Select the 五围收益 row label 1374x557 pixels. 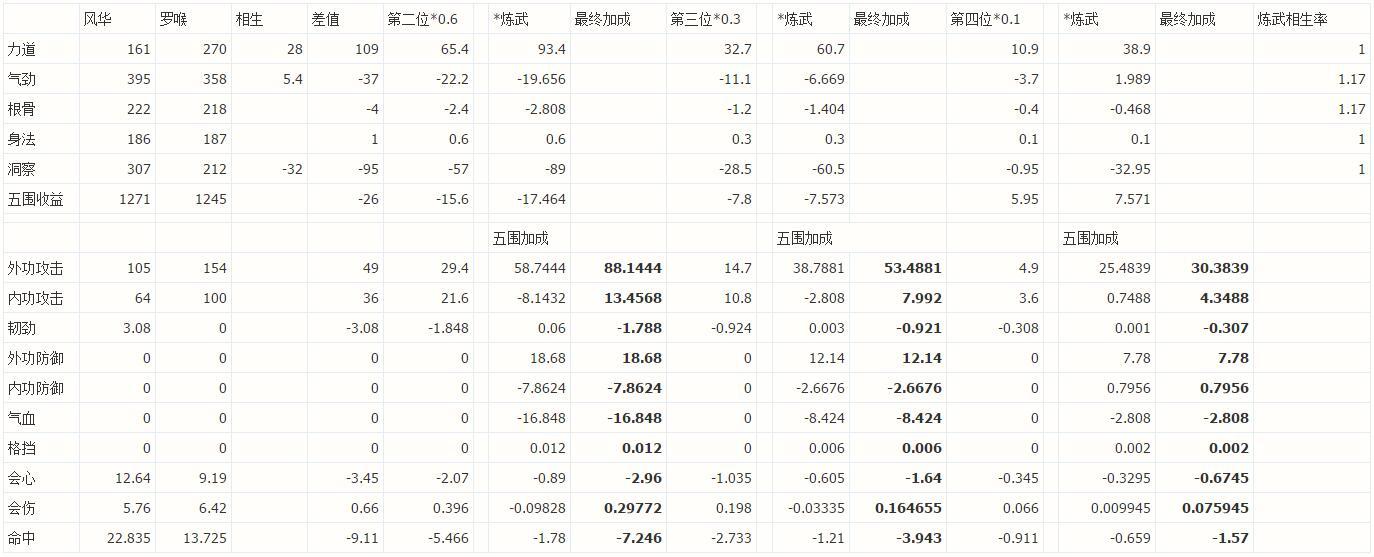pyautogui.click(x=36, y=199)
